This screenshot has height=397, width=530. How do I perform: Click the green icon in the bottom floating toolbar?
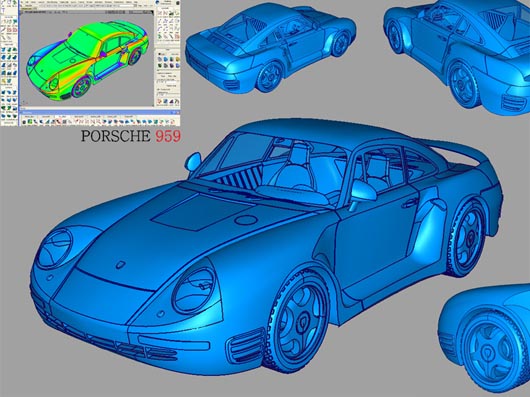pyautogui.click(x=30, y=121)
